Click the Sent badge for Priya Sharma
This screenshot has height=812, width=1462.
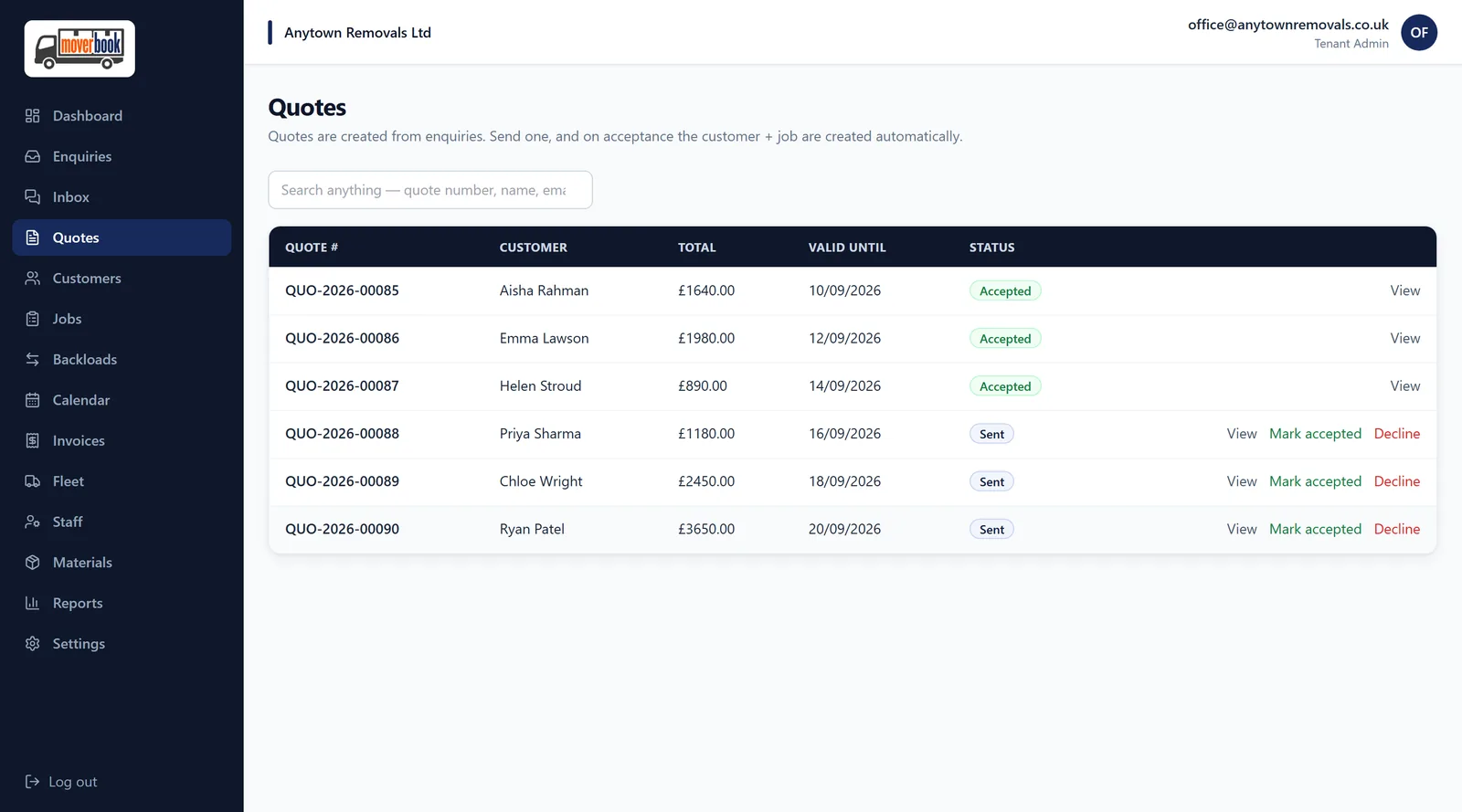click(x=991, y=434)
